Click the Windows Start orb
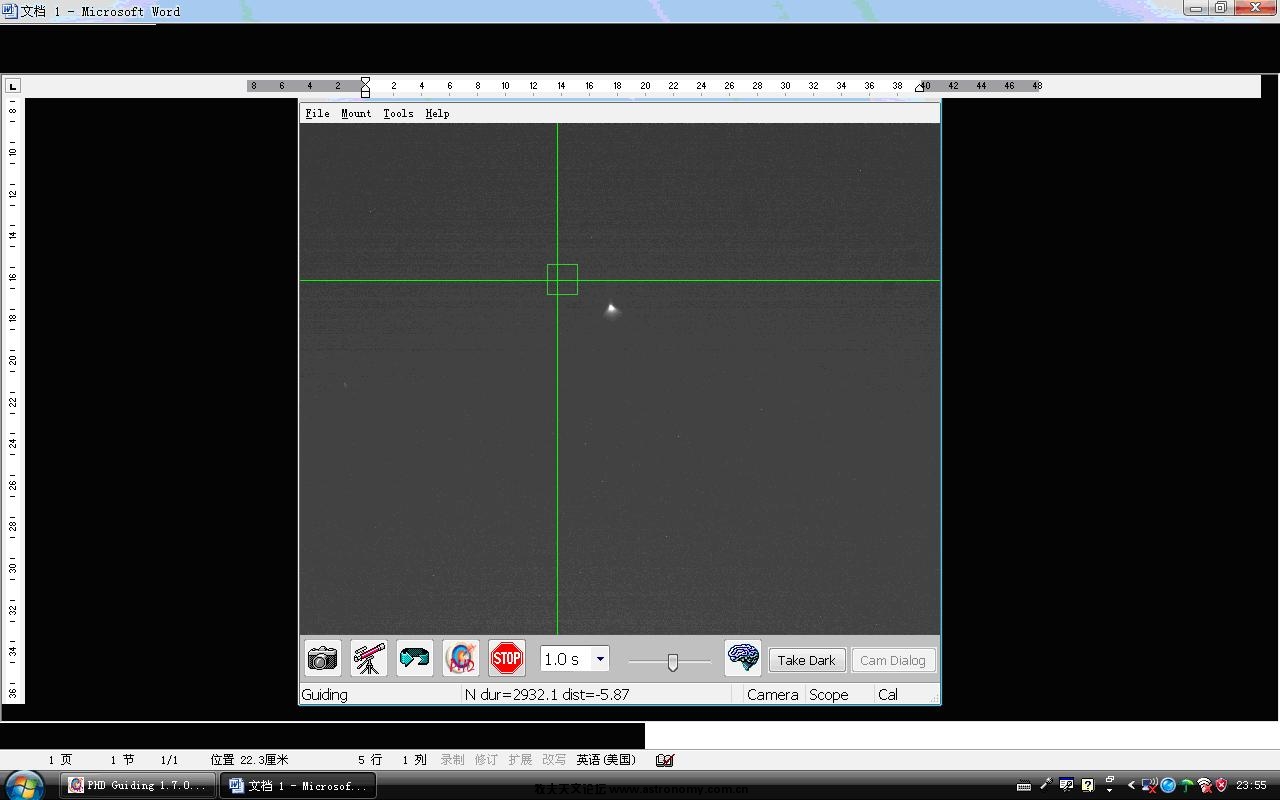 coord(25,785)
